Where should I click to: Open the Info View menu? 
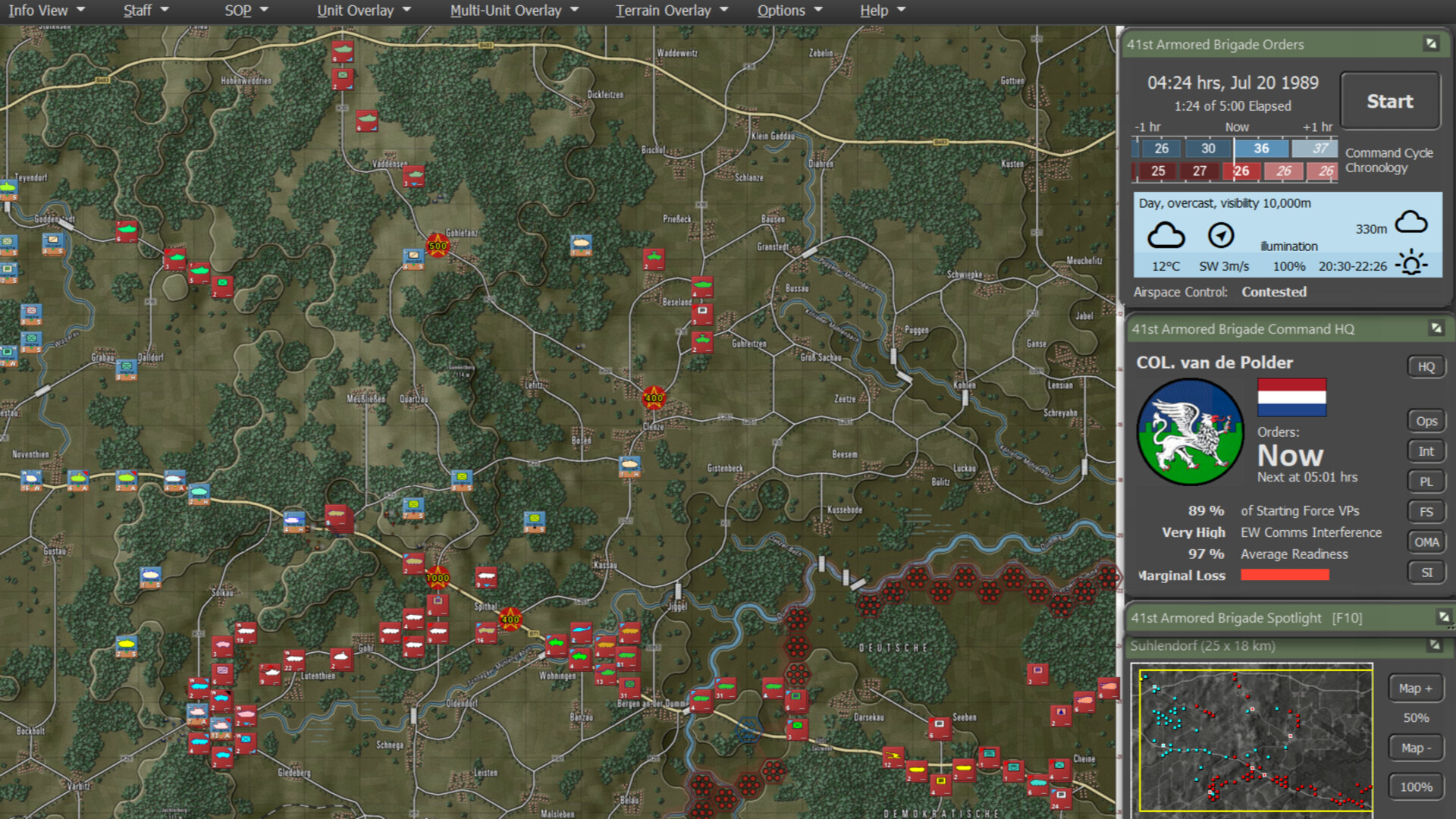(x=46, y=11)
